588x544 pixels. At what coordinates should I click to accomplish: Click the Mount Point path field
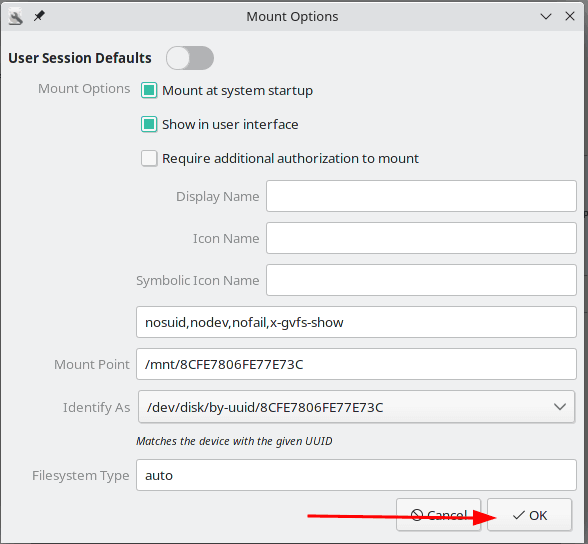click(356, 364)
